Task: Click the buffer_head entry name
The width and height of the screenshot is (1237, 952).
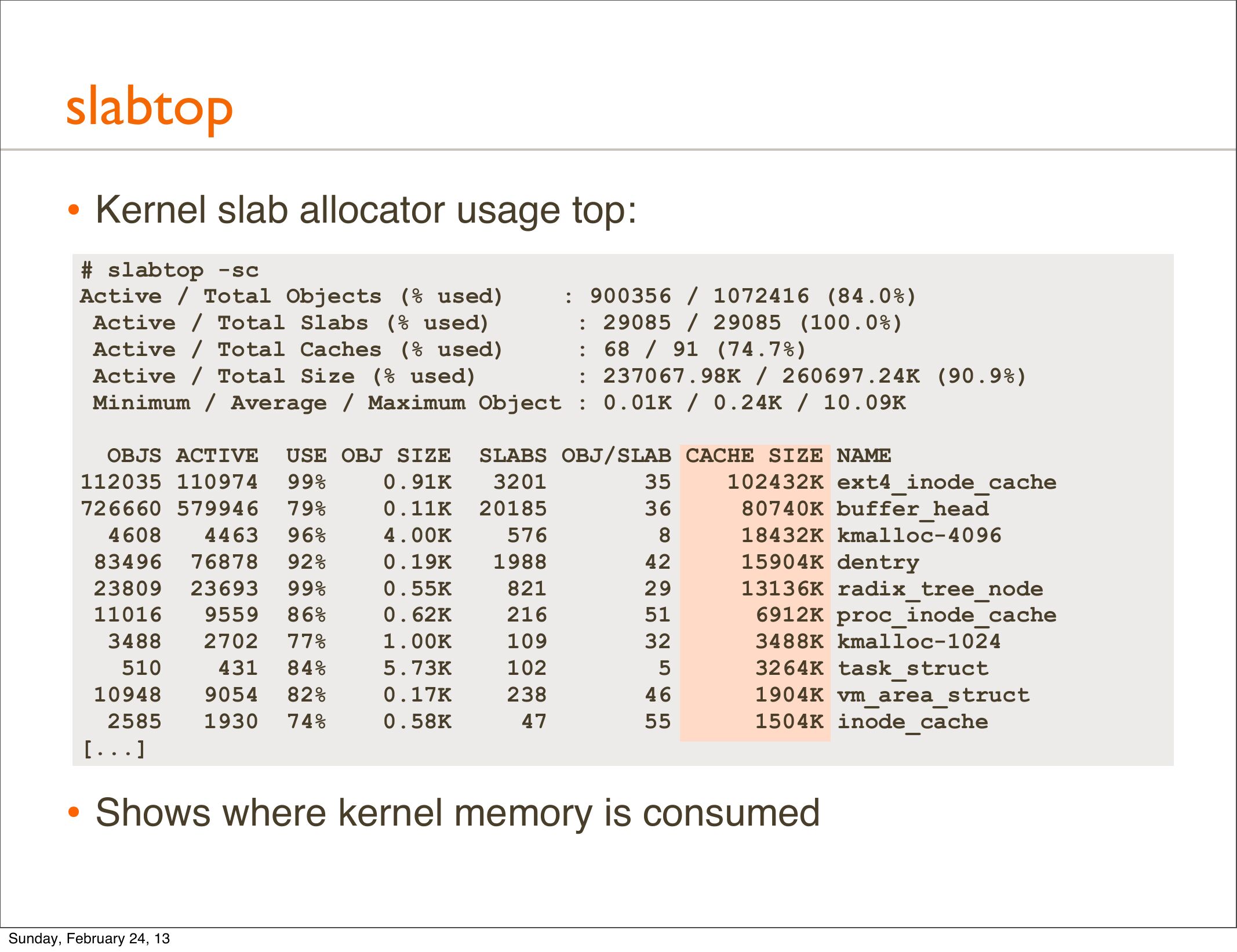Action: (912, 509)
